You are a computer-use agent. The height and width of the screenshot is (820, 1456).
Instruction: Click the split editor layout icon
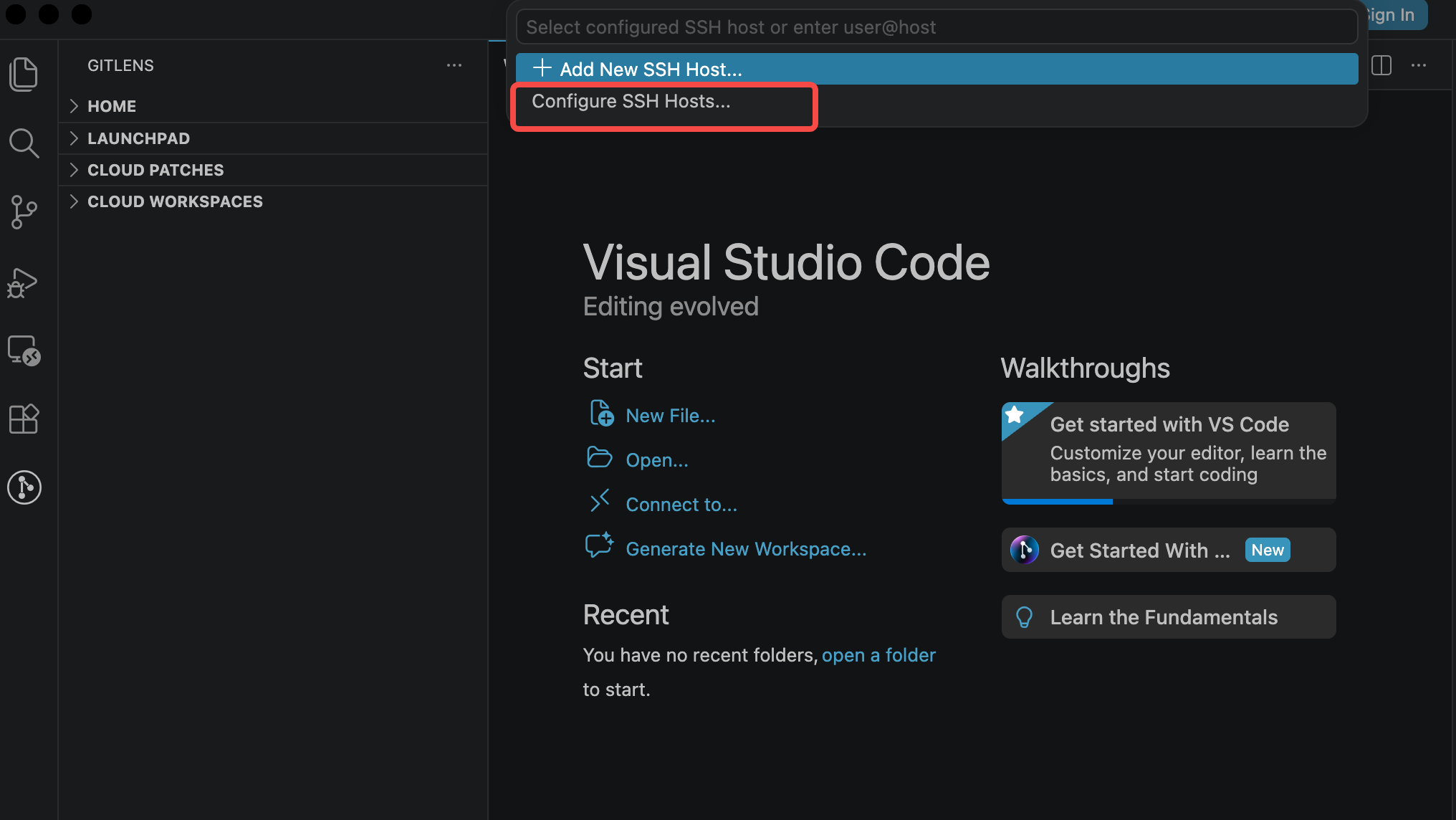(x=1381, y=65)
